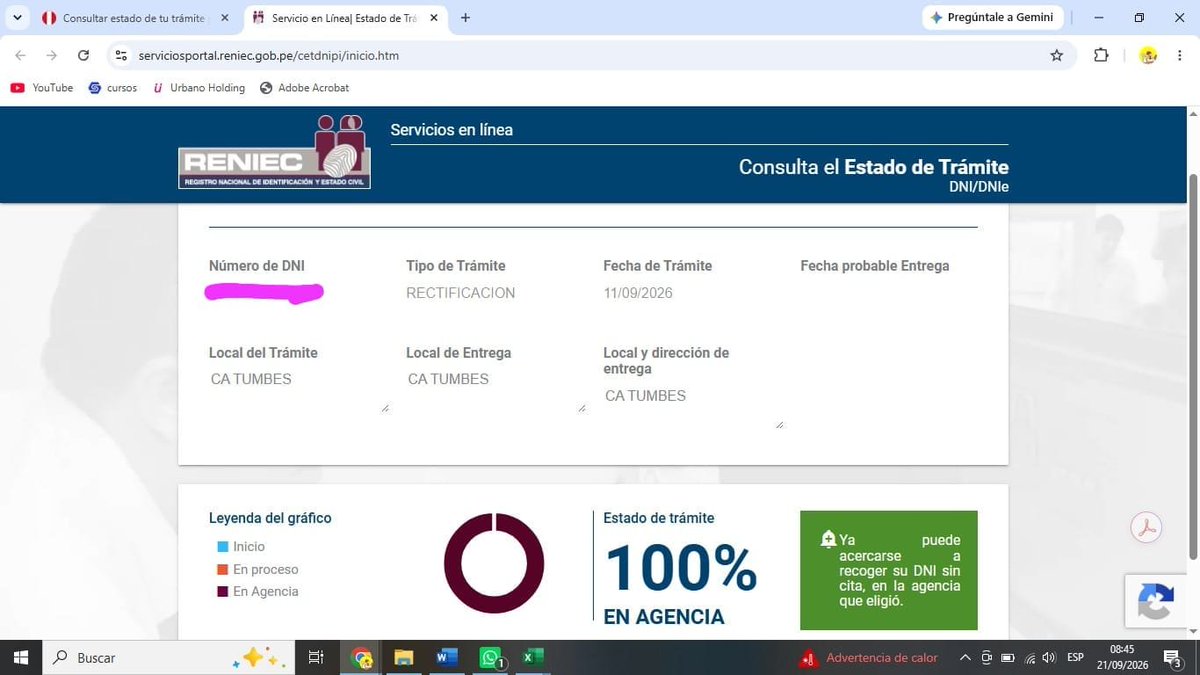Screen dimensions: 1200x675
Task: Open Chrome from the taskbar
Action: [x=362, y=657]
